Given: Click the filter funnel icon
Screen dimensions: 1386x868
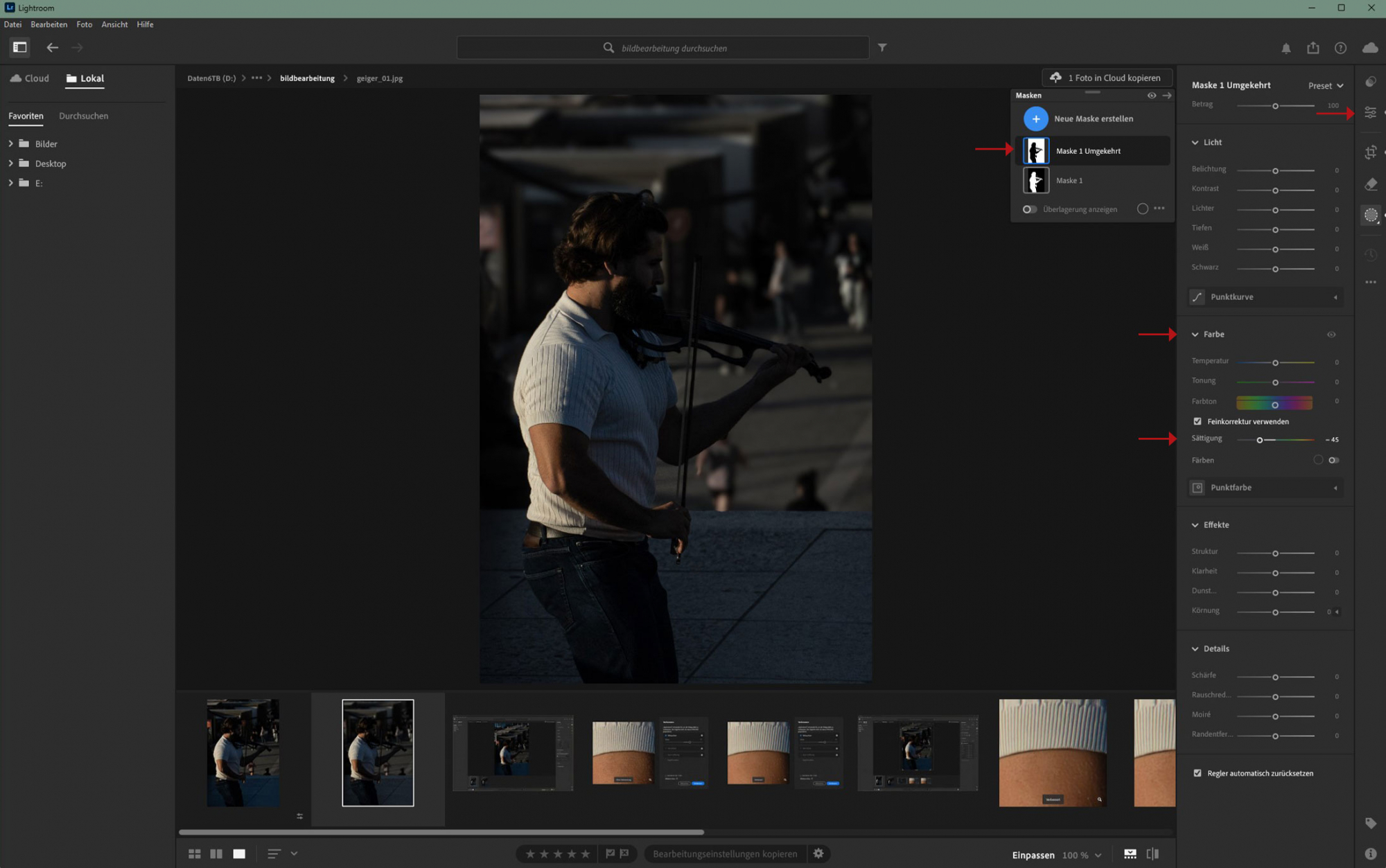Looking at the screenshot, I should tap(881, 48).
